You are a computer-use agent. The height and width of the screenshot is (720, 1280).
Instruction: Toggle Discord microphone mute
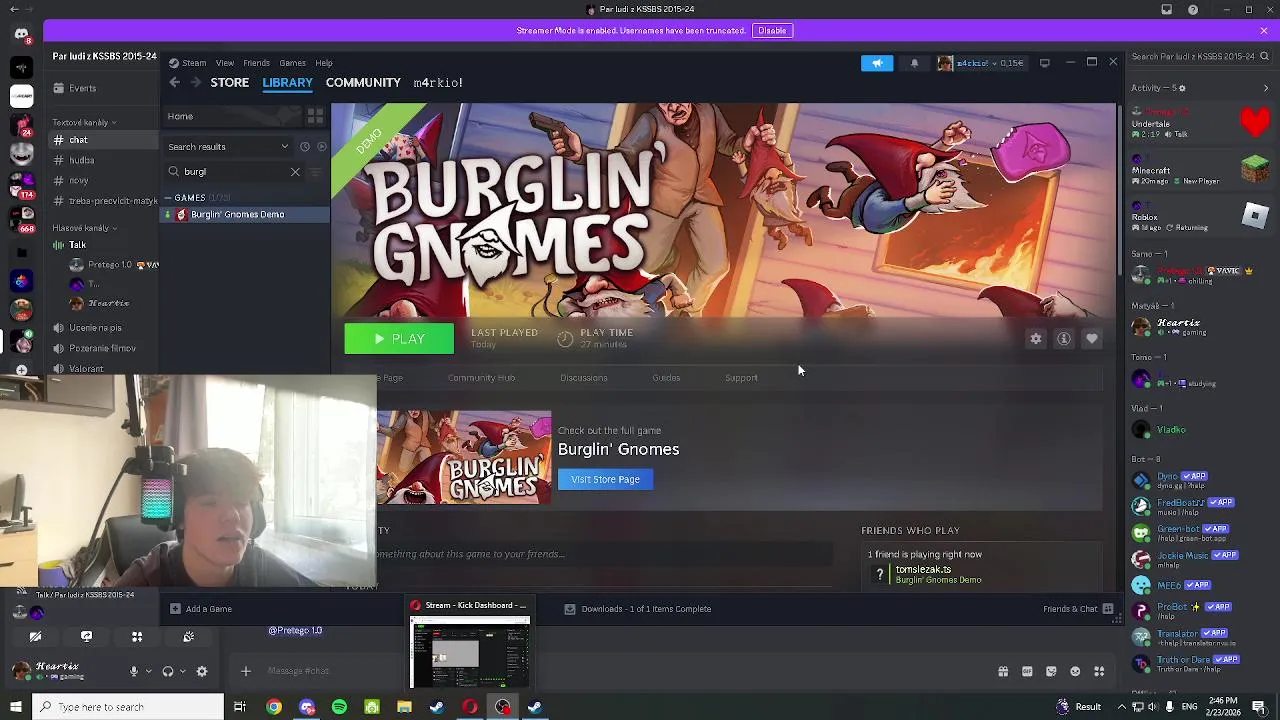pos(133,671)
